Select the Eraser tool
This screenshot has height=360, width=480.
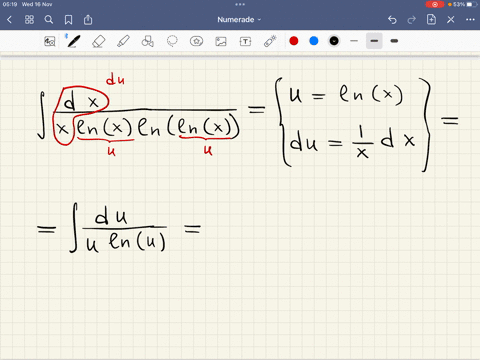pos(99,42)
